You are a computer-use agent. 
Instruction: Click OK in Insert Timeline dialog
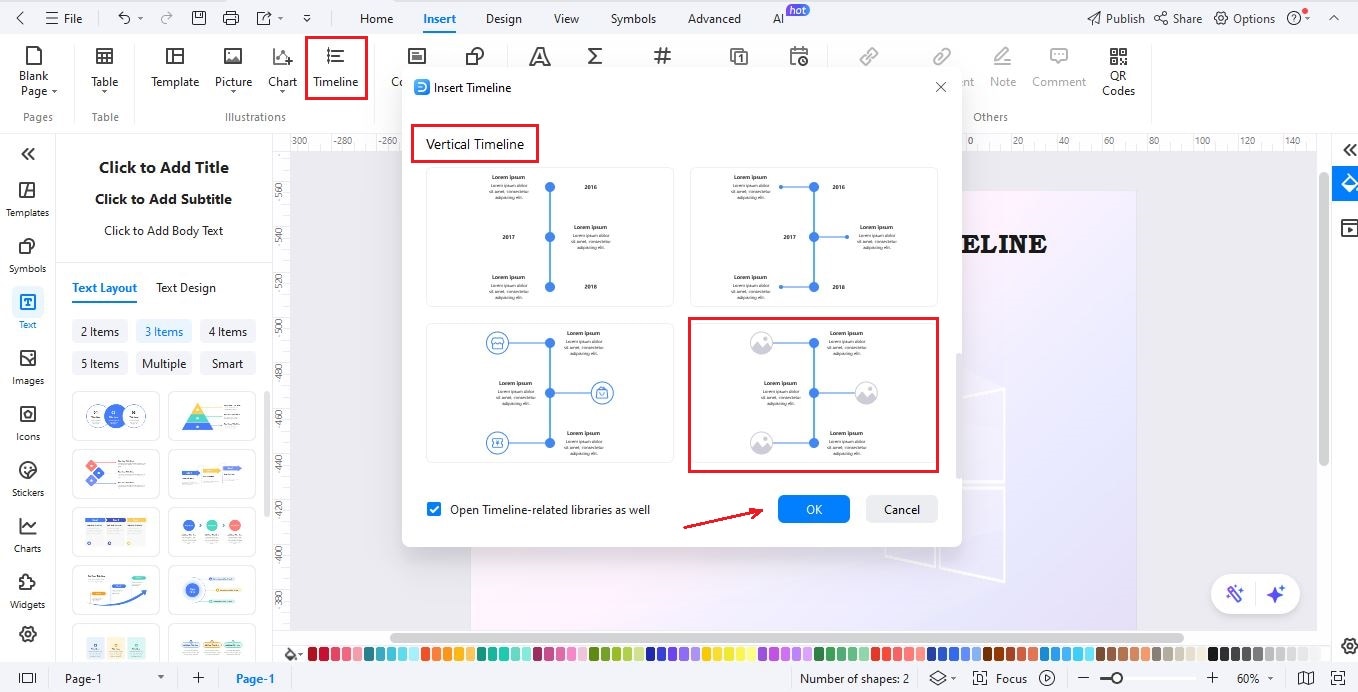[814, 509]
